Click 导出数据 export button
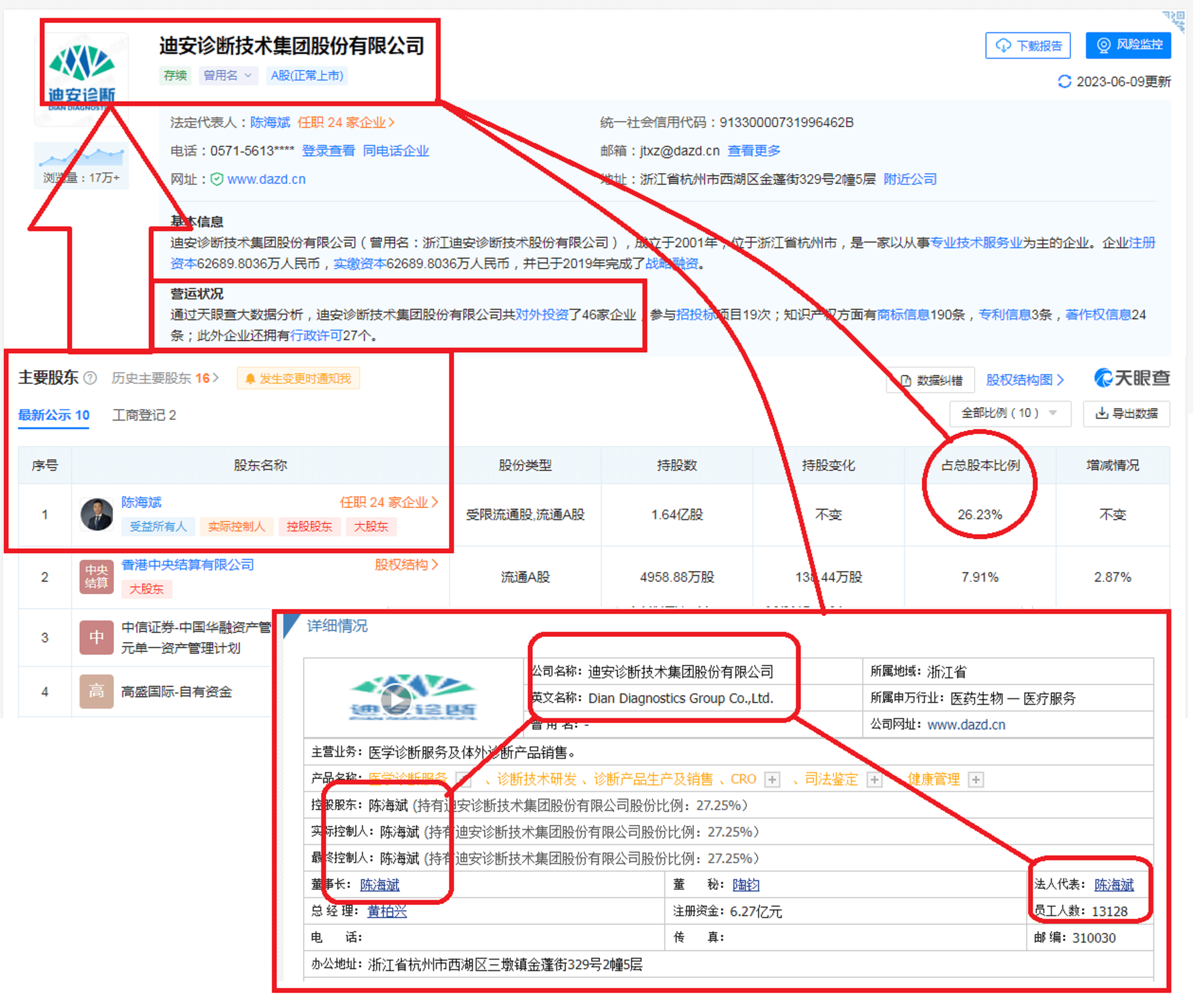Screen dimensions: 1194x1008 (x=1127, y=413)
